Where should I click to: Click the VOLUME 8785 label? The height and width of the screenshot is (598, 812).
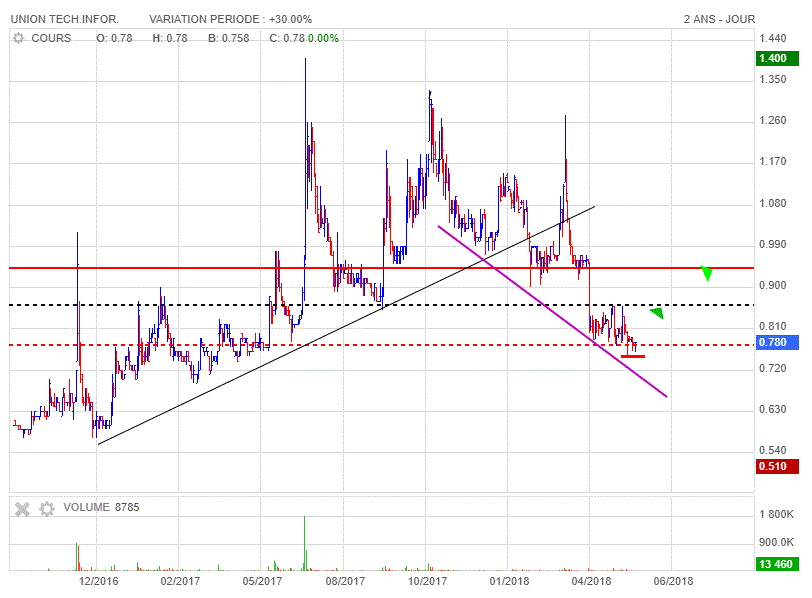coord(102,507)
